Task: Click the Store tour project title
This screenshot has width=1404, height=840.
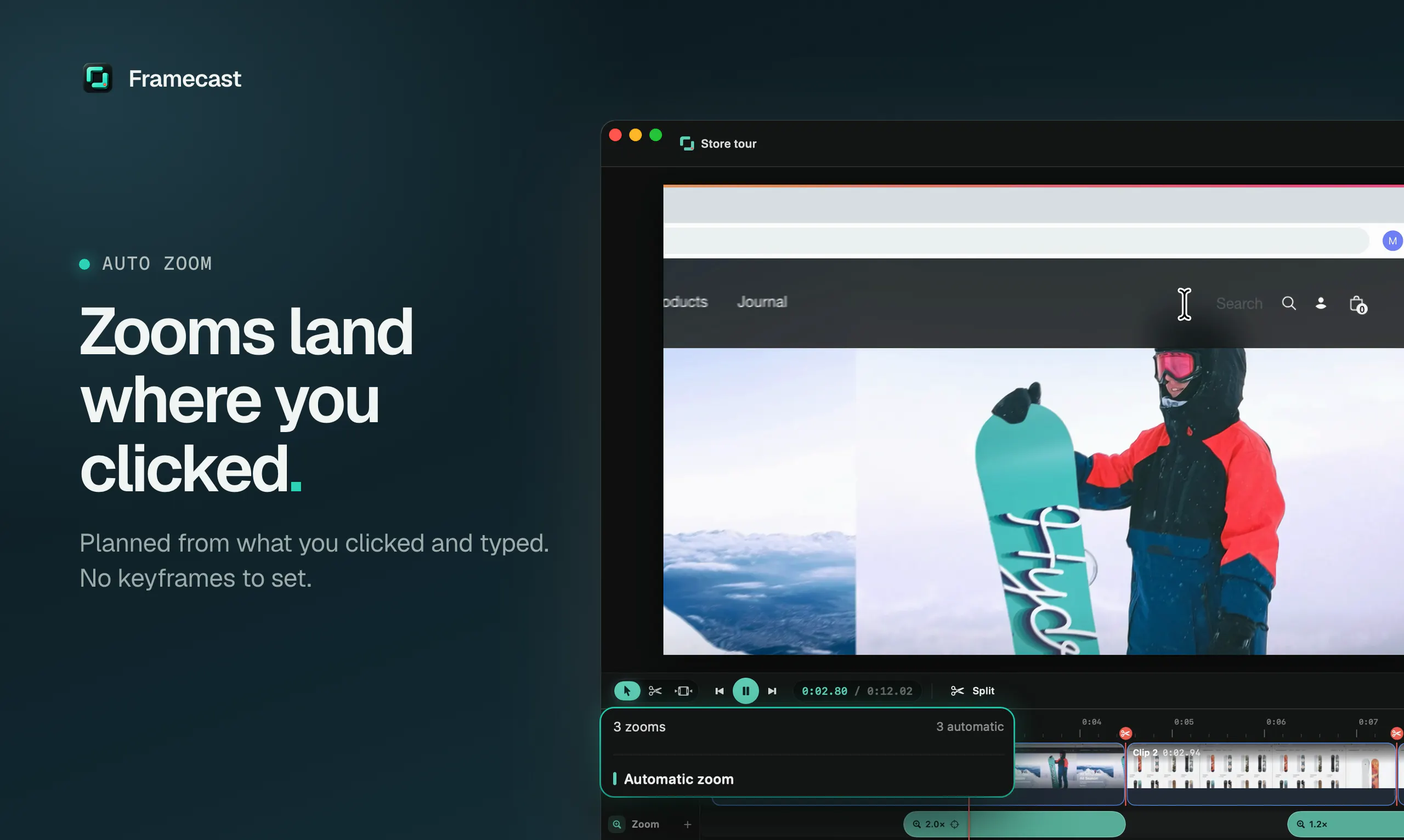Action: [728, 144]
